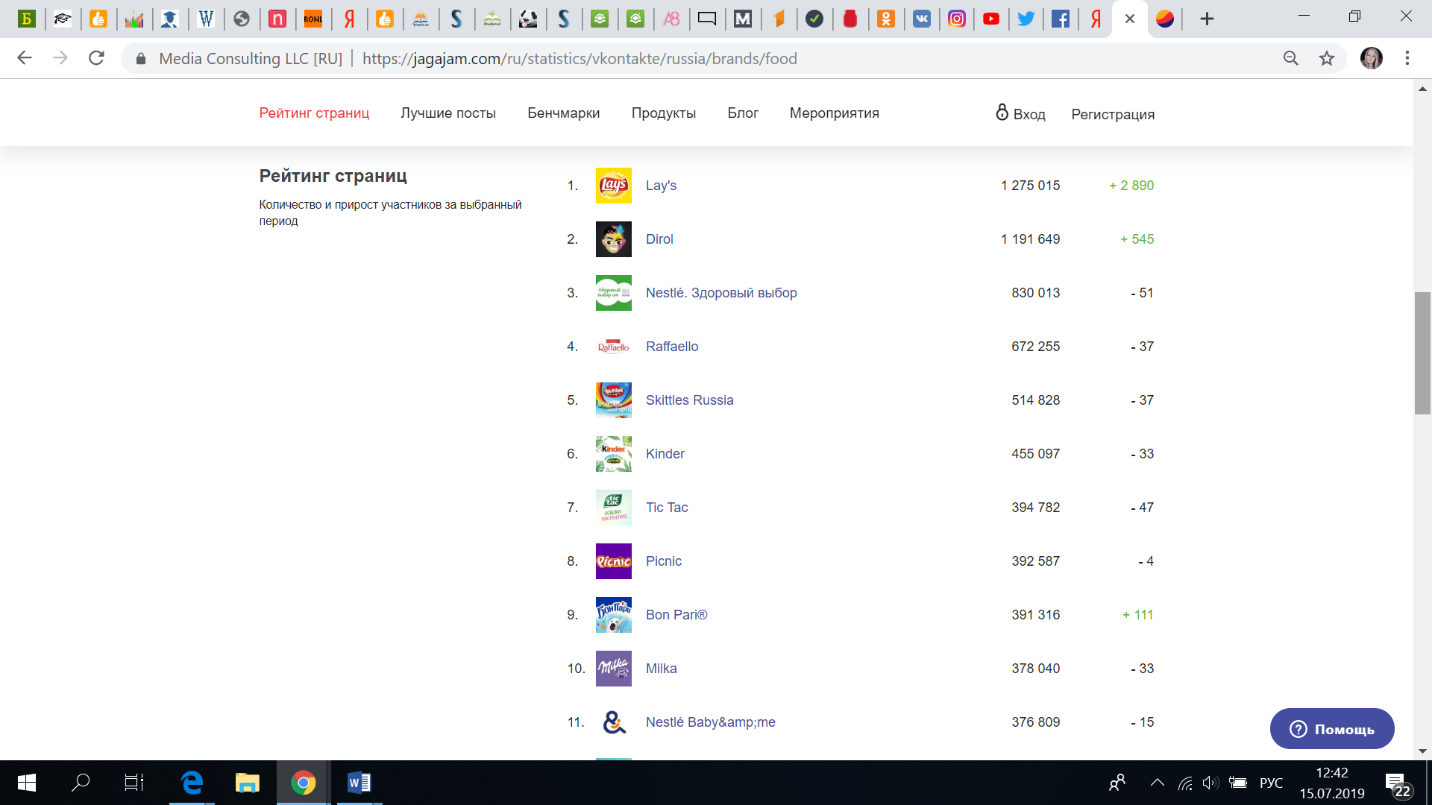This screenshot has height=805, width=1432.
Task: Open the Nestlé Baby&amp;me page link
Action: [710, 722]
